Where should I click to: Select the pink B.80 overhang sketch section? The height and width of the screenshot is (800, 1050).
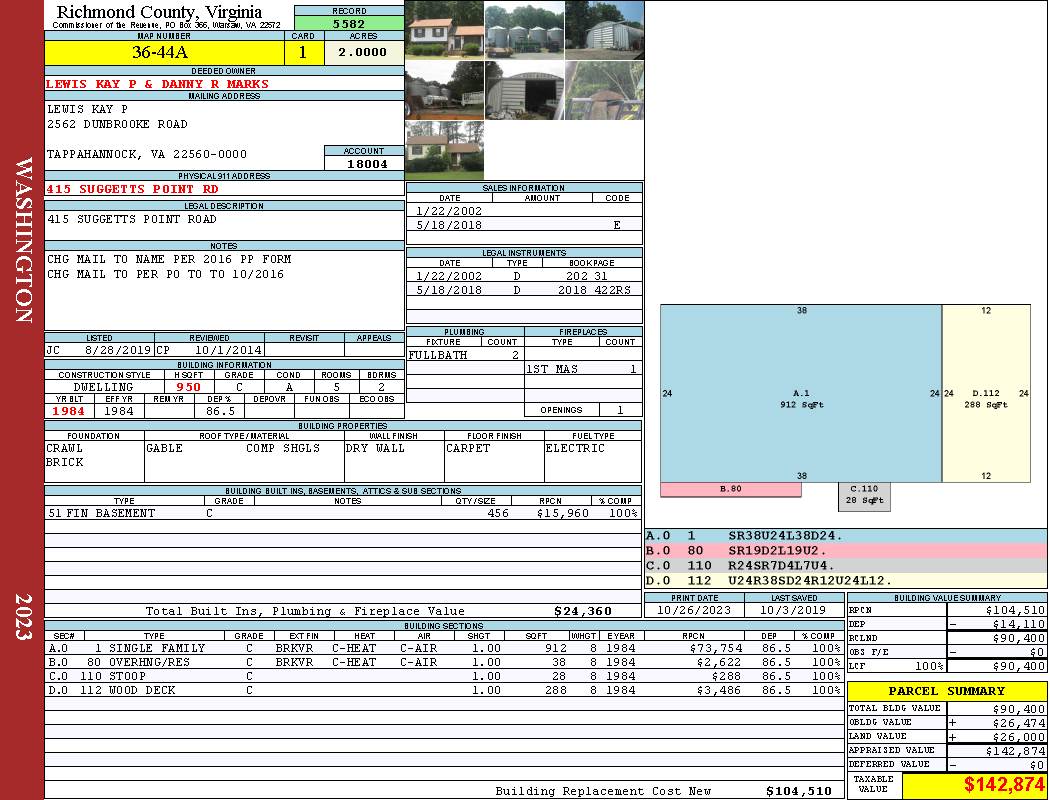pyautogui.click(x=731, y=490)
